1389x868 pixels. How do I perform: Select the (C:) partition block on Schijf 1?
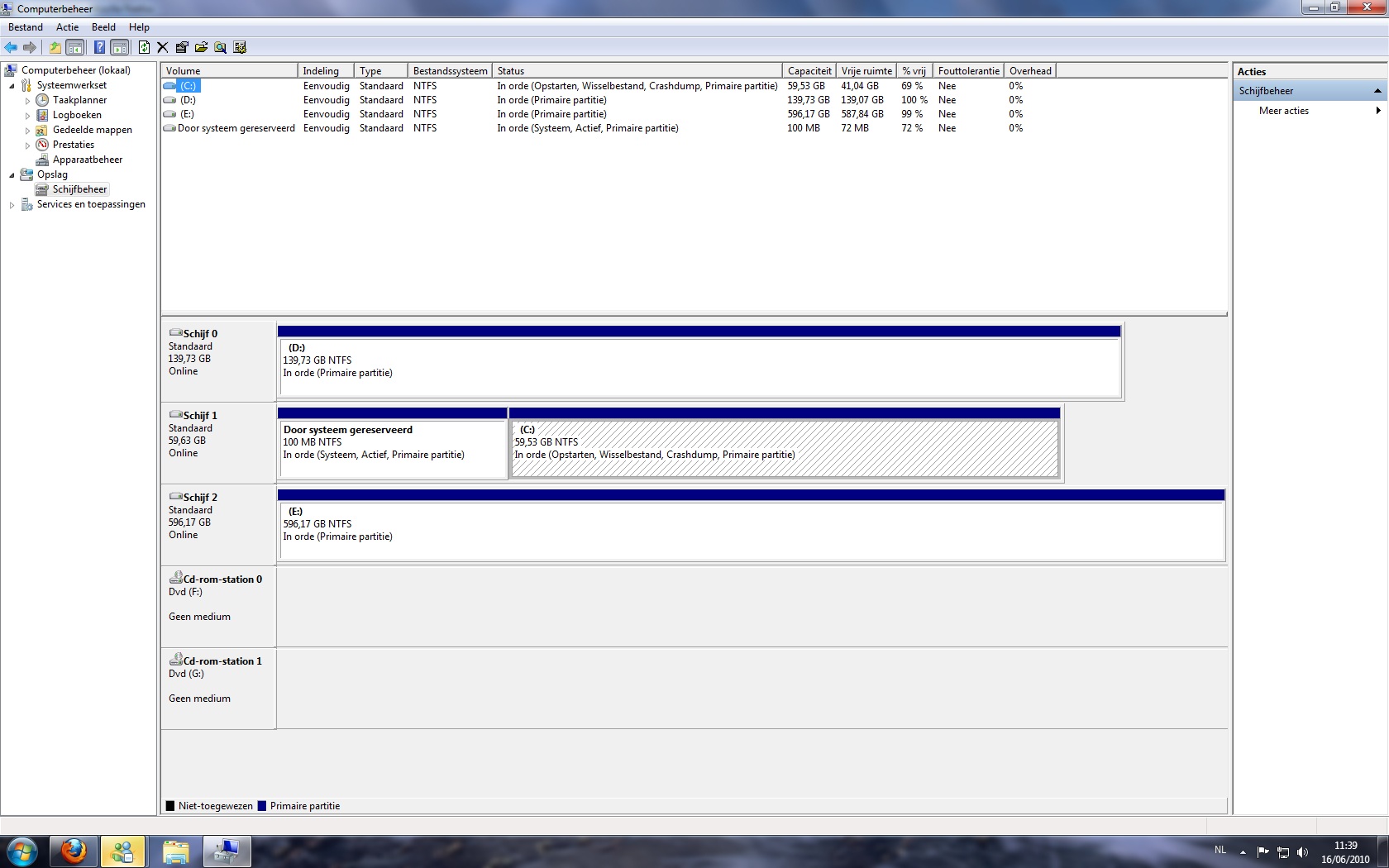click(x=784, y=449)
